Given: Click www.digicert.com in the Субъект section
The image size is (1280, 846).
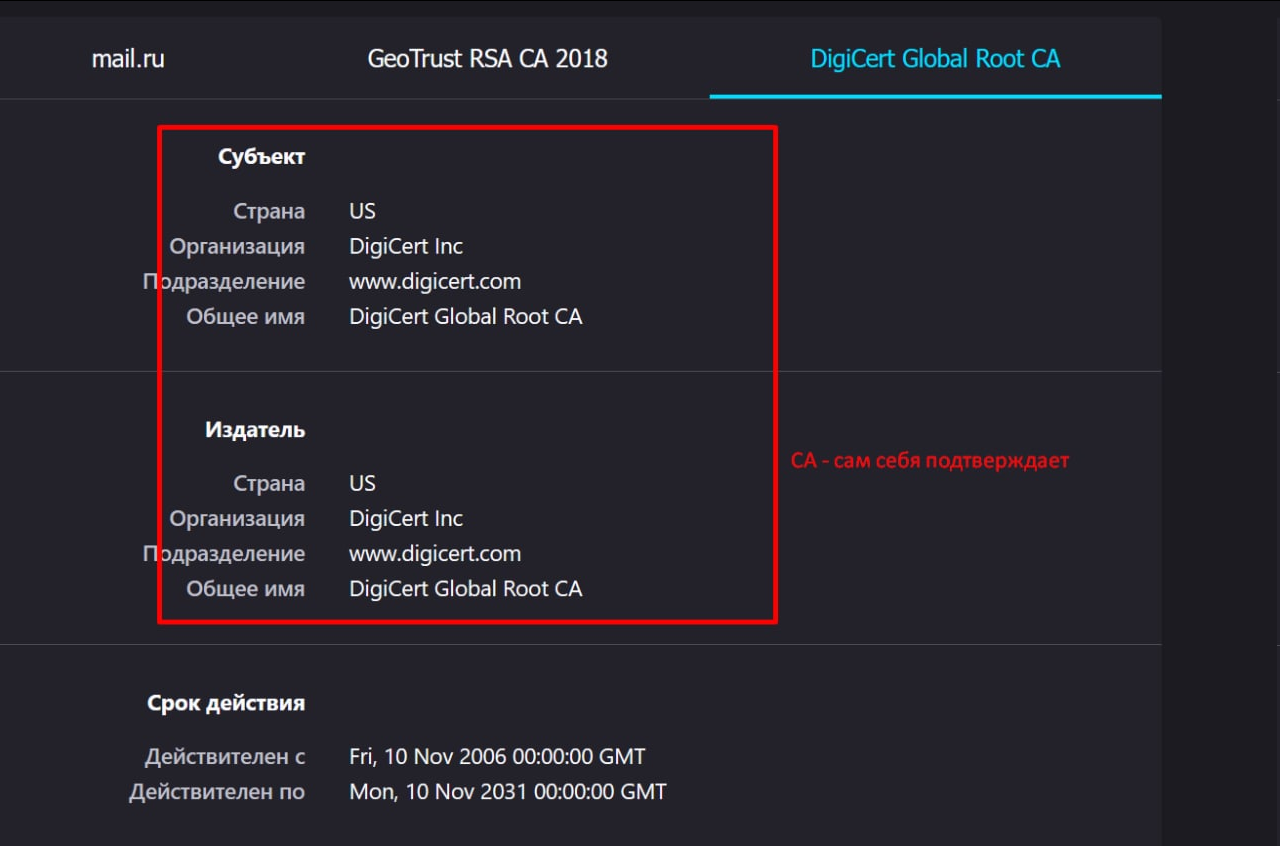Looking at the screenshot, I should pyautogui.click(x=435, y=281).
